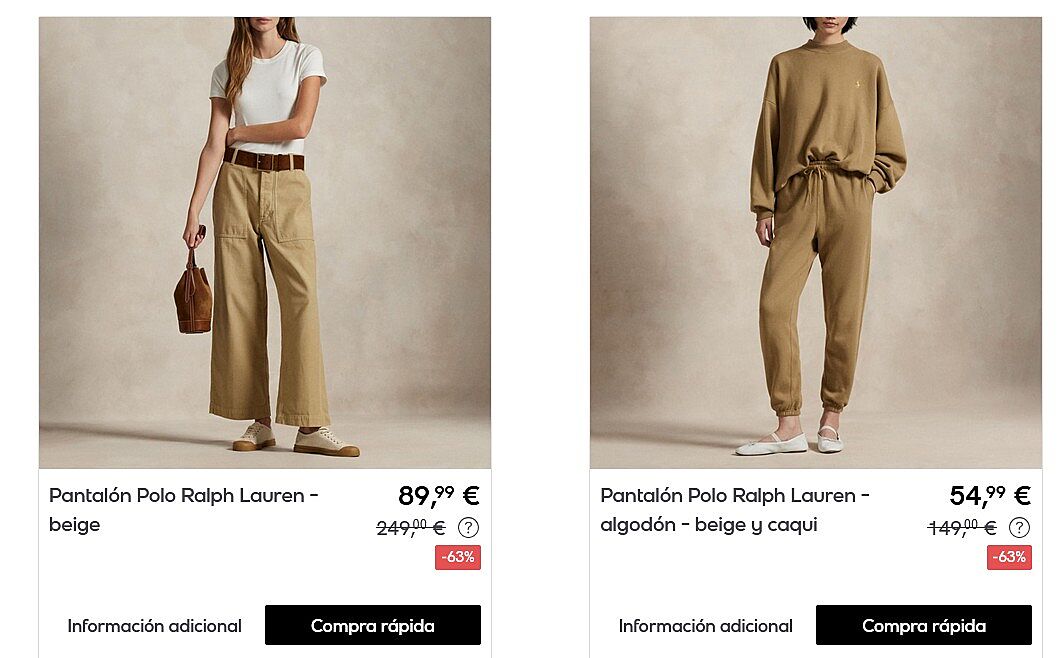Click price info icon beside 149,00 €
The height and width of the screenshot is (658, 1060).
(x=1019, y=527)
